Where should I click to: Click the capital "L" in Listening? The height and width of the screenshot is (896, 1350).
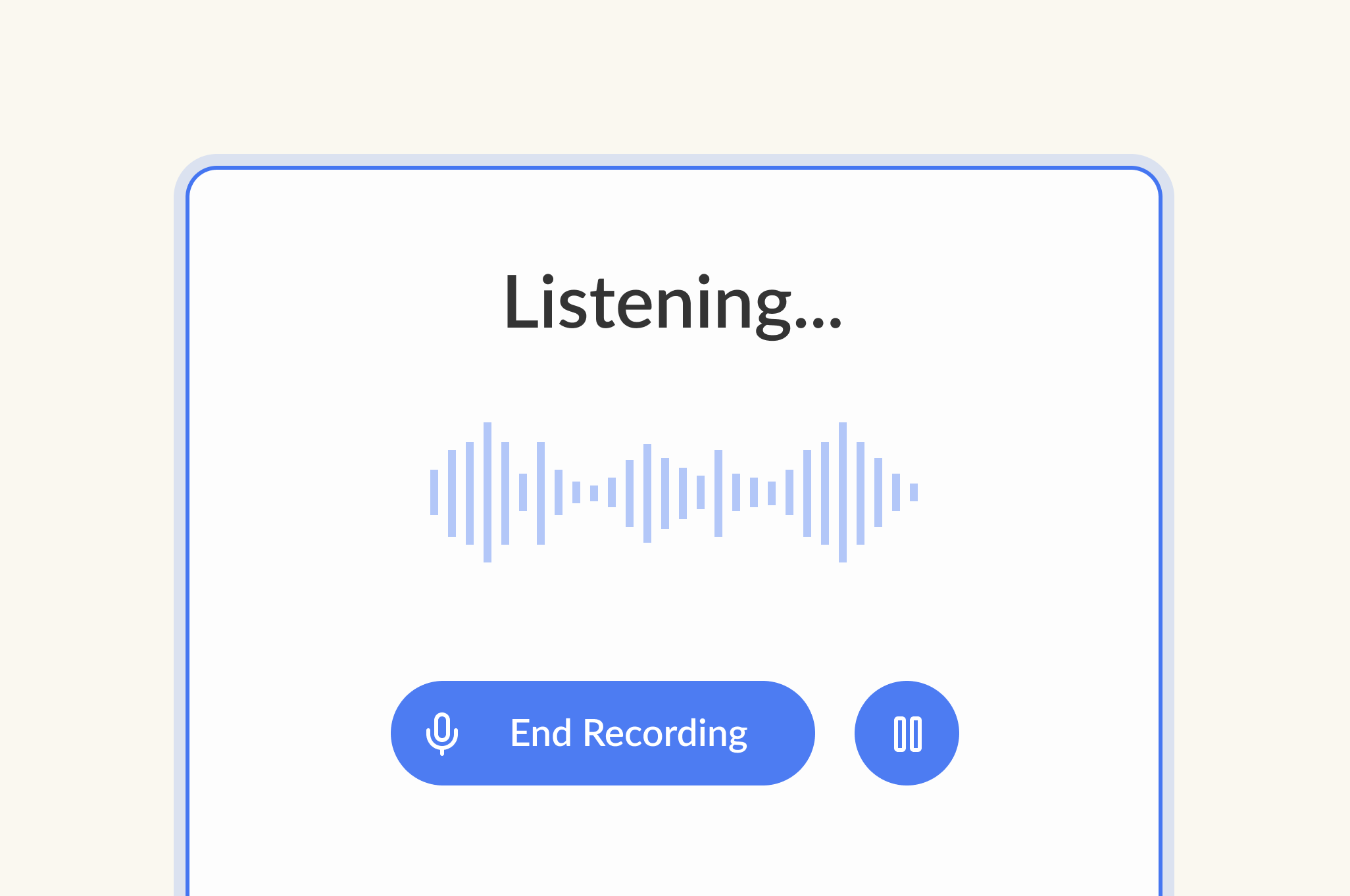[520, 302]
